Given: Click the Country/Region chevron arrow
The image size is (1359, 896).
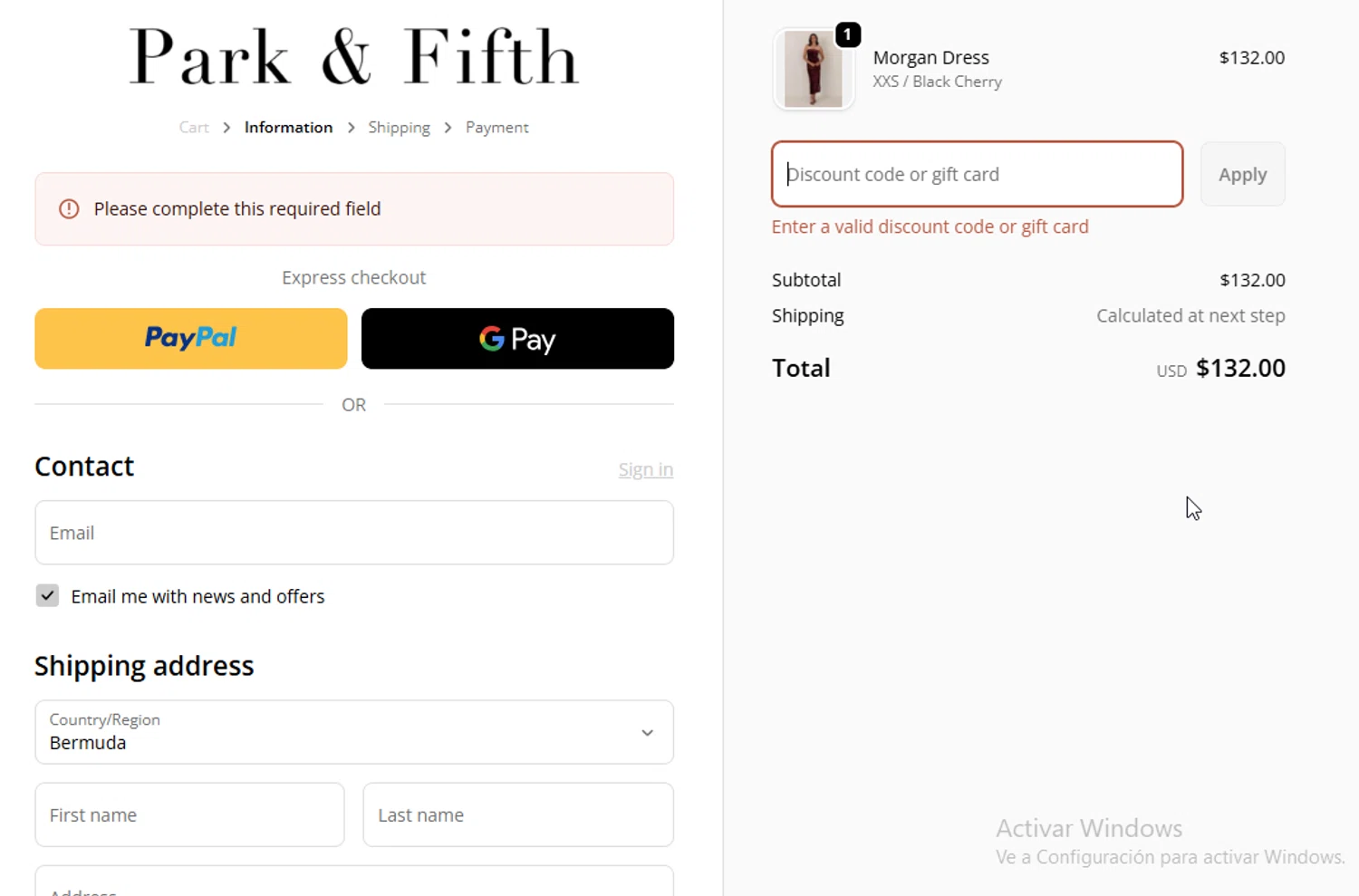Looking at the screenshot, I should [647, 733].
